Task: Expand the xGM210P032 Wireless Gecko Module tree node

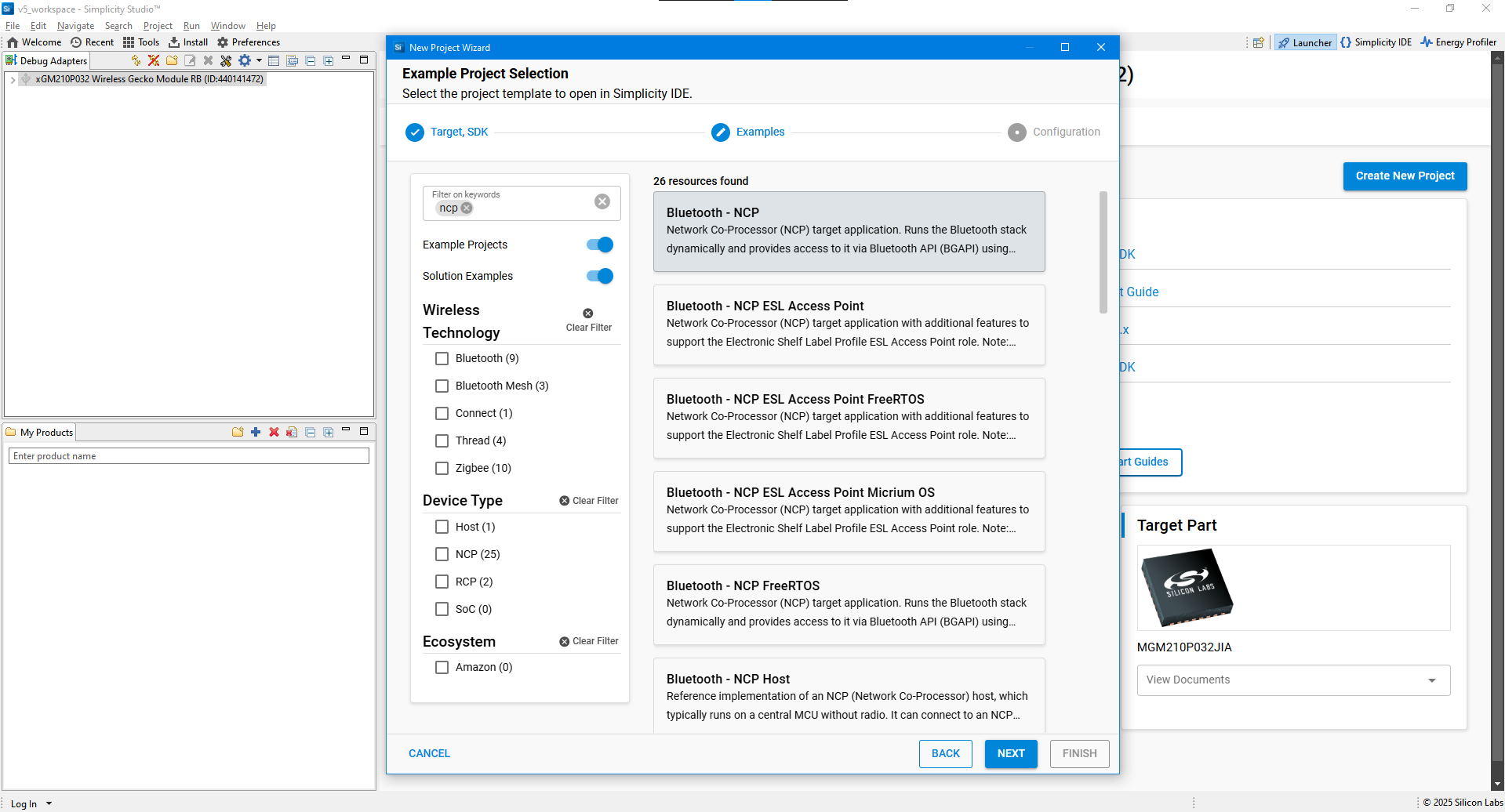Action: [13, 79]
